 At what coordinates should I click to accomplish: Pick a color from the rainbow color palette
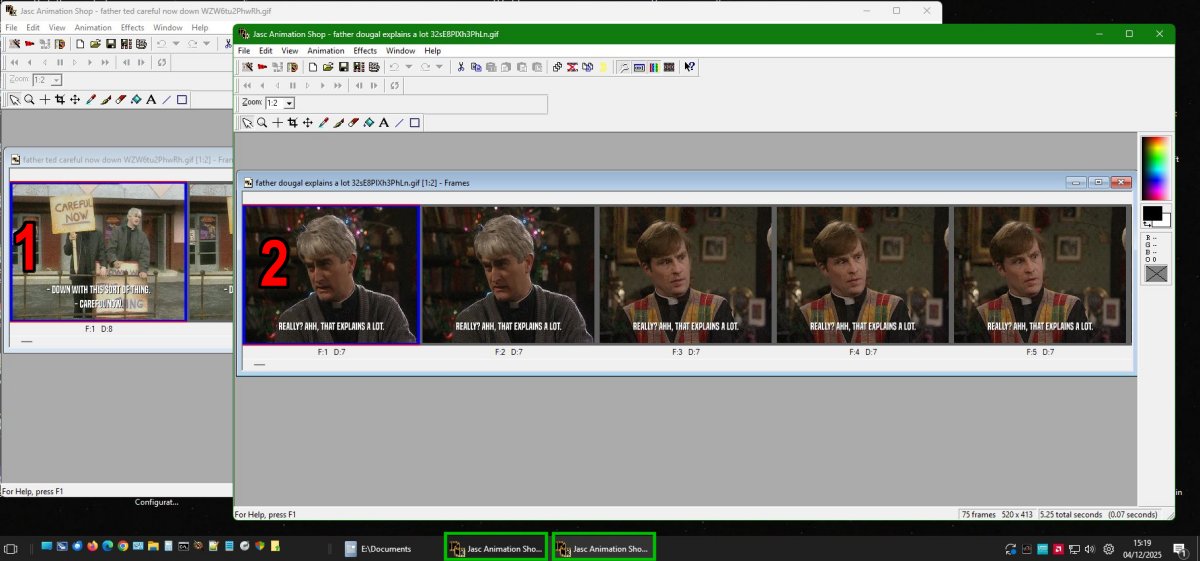(x=1156, y=168)
